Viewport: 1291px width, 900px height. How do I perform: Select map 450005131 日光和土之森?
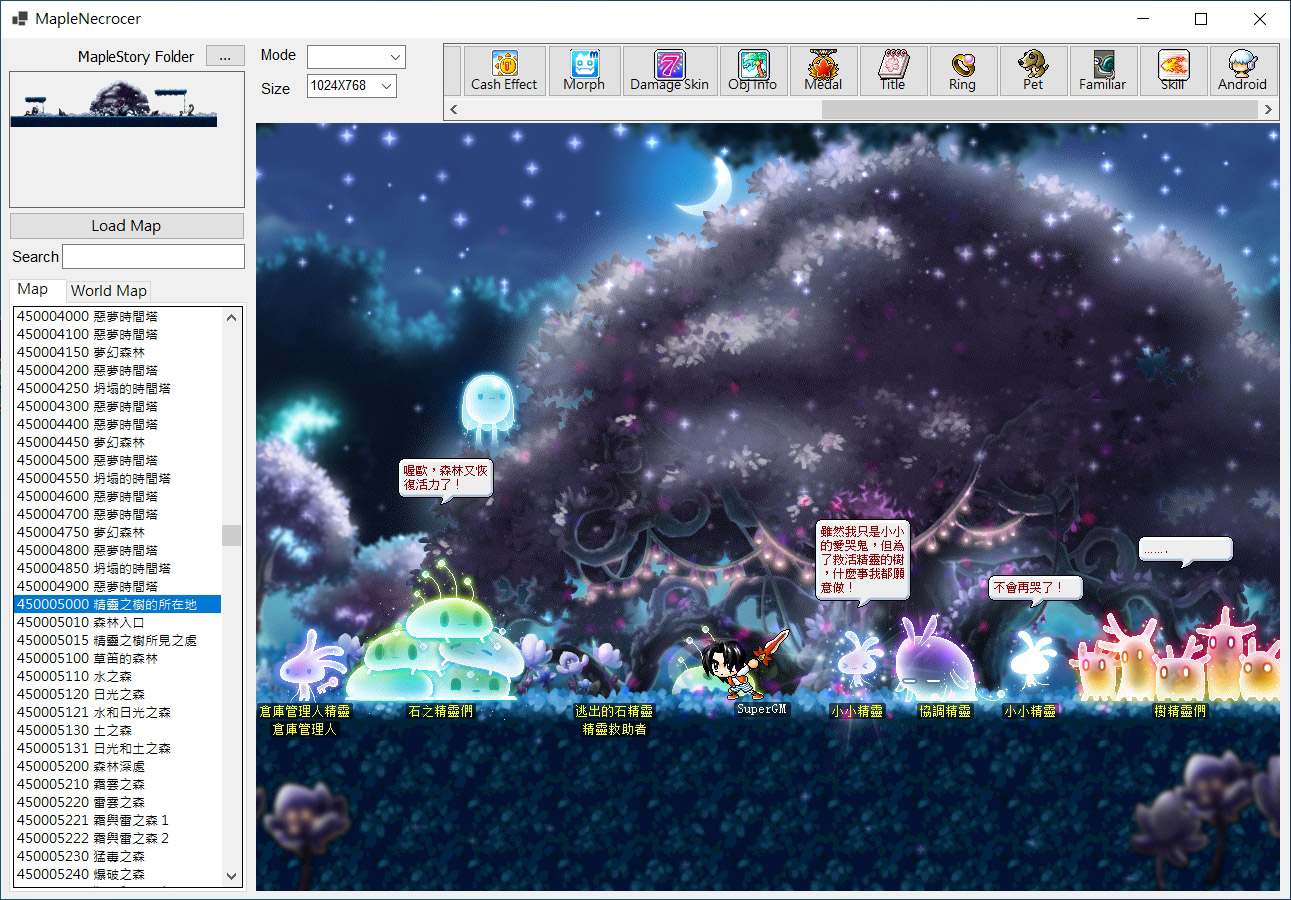click(117, 748)
